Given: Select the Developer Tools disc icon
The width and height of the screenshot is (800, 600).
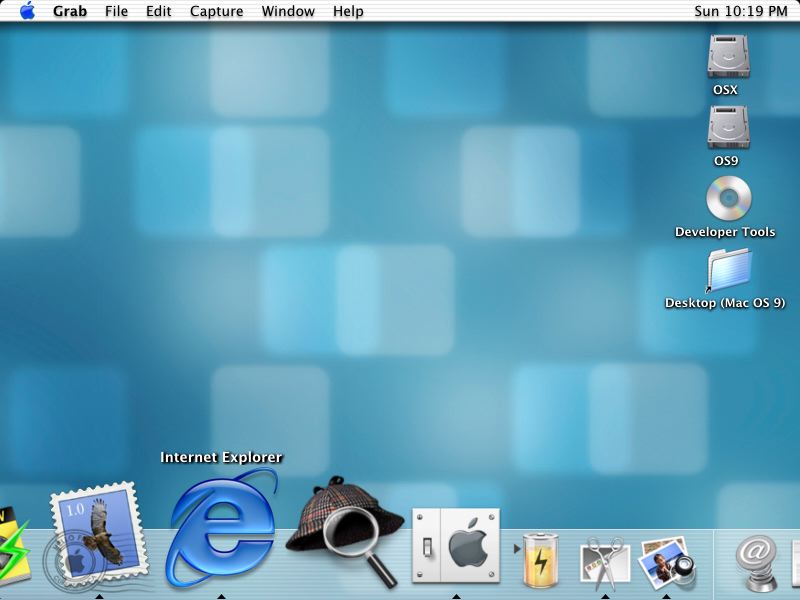Looking at the screenshot, I should [726, 198].
